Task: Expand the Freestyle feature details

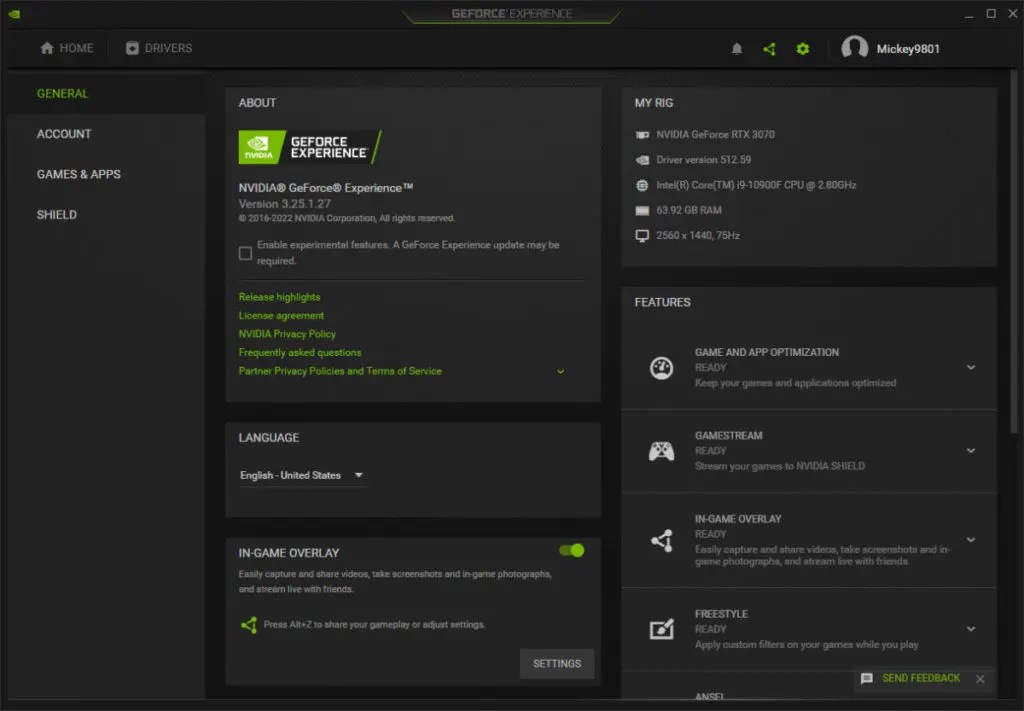Action: (971, 629)
